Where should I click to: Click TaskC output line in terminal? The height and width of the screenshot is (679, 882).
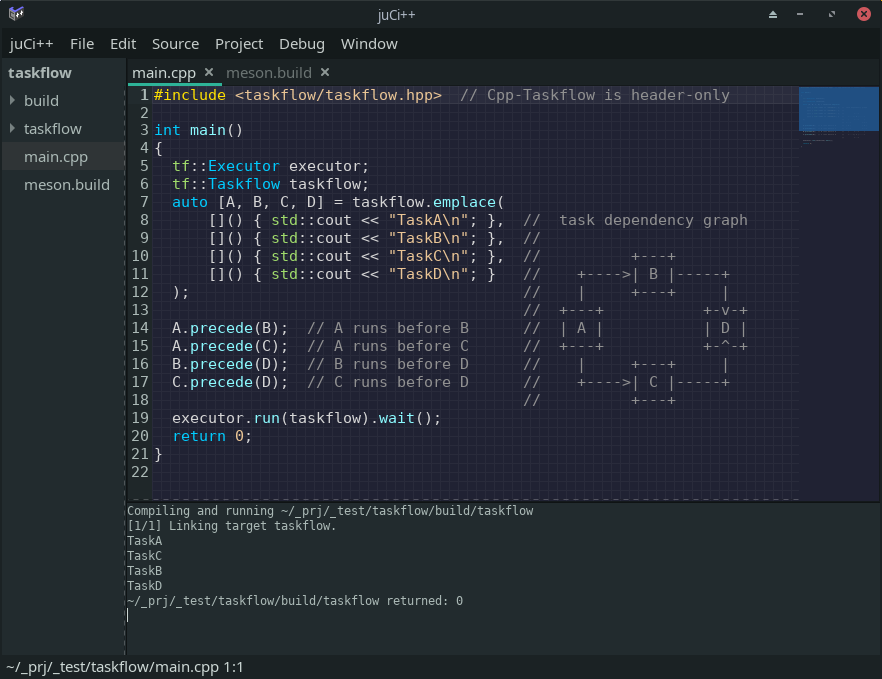click(x=145, y=556)
